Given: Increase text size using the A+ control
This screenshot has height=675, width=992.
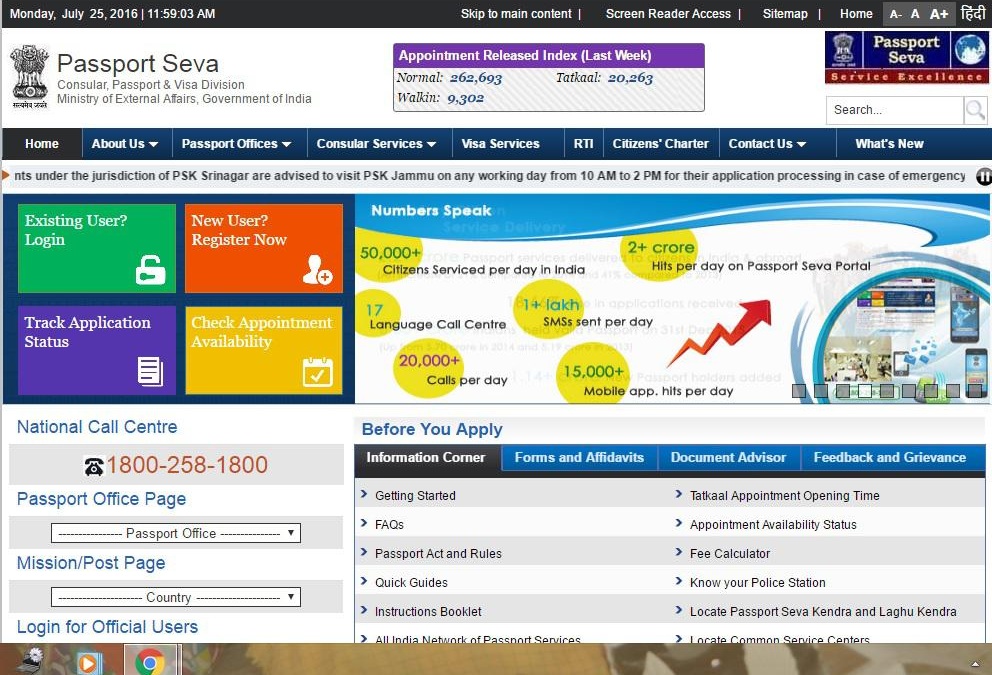Looking at the screenshot, I should [x=939, y=13].
